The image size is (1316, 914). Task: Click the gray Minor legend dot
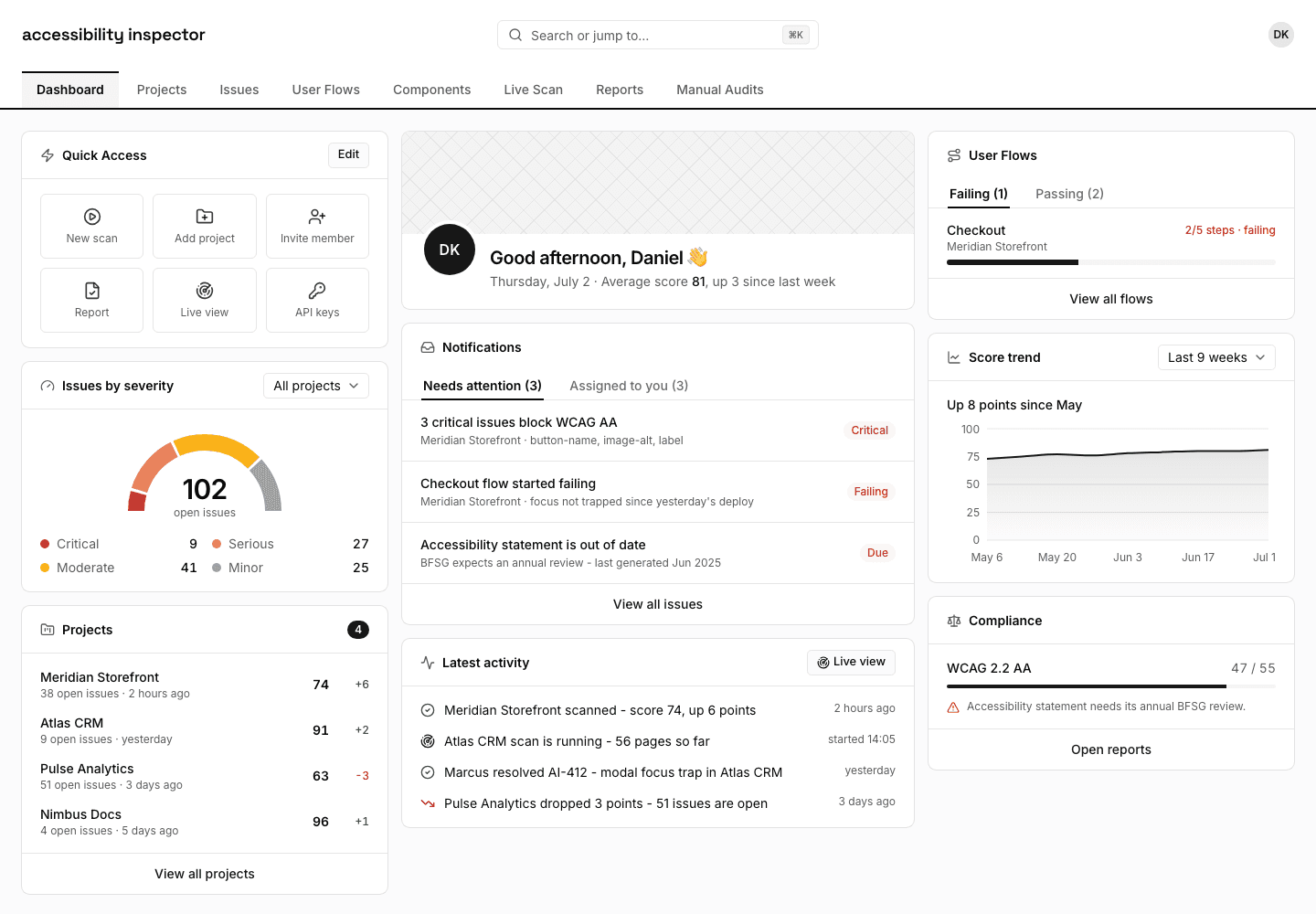[217, 568]
